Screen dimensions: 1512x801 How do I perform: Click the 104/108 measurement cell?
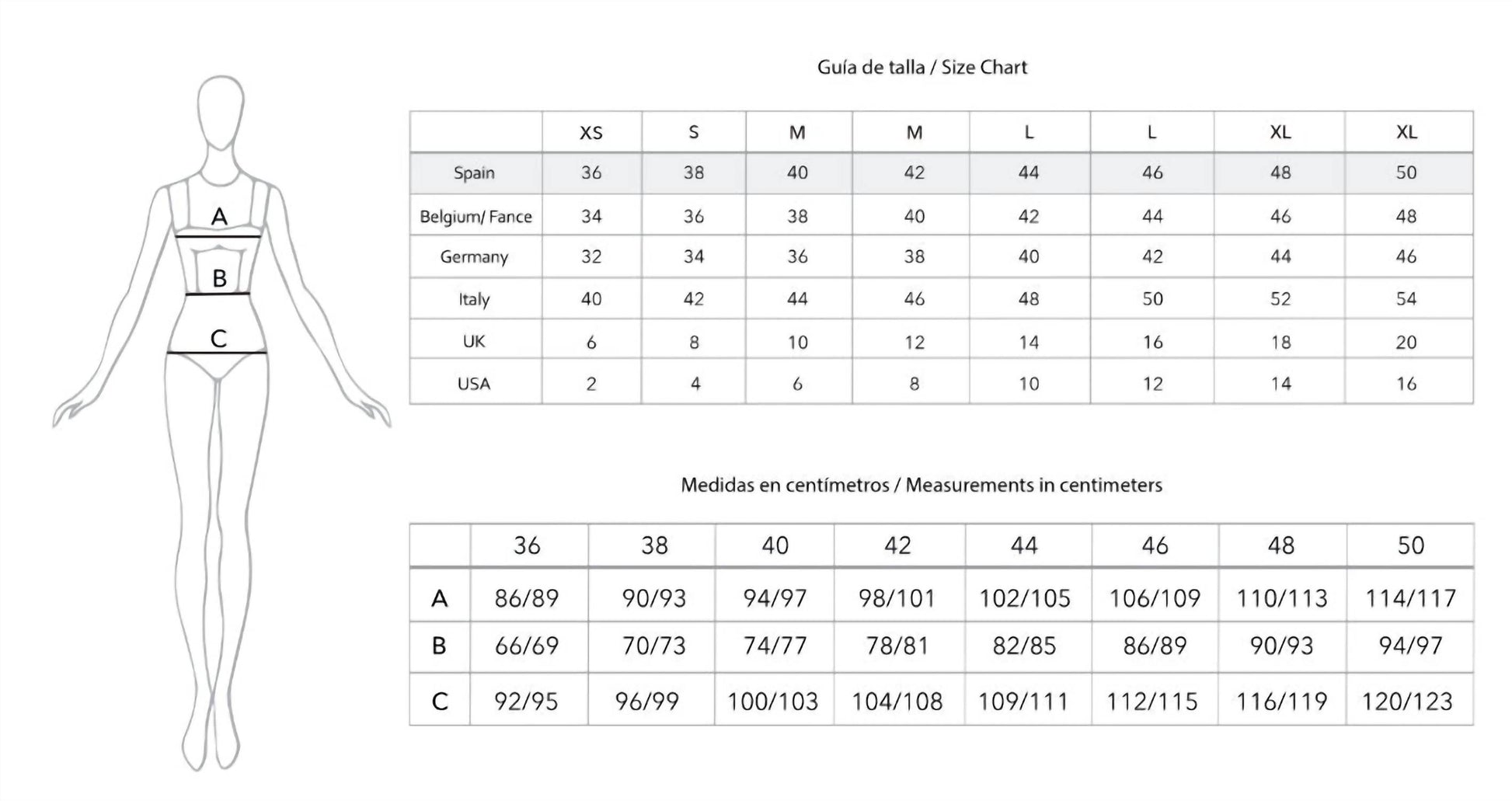[x=897, y=702]
